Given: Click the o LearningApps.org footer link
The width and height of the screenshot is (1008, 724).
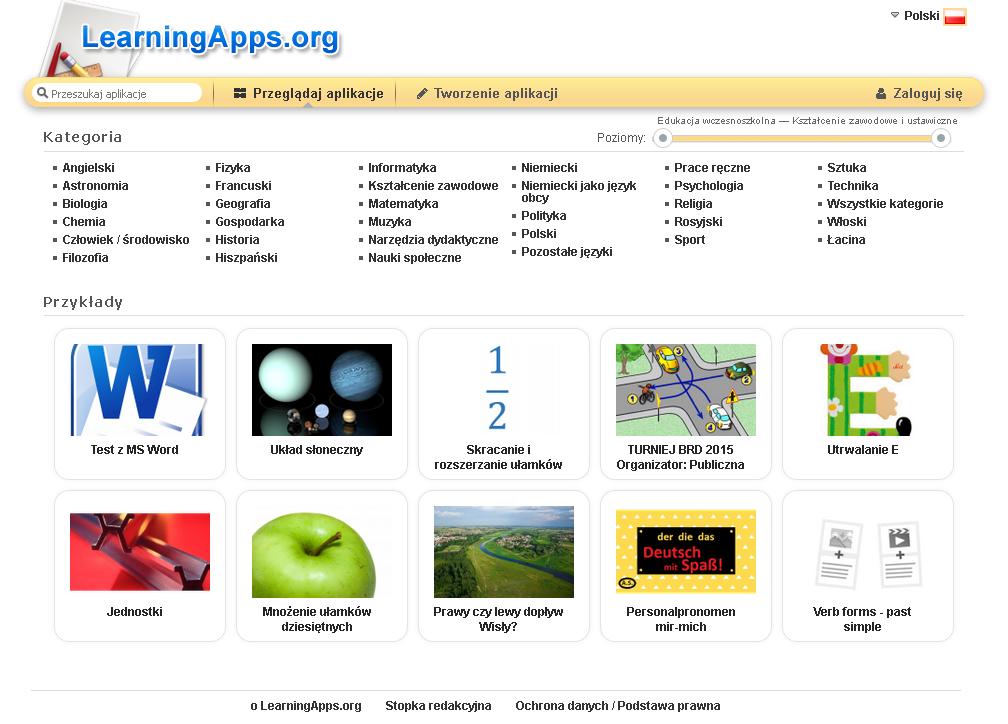Looking at the screenshot, I should (306, 705).
